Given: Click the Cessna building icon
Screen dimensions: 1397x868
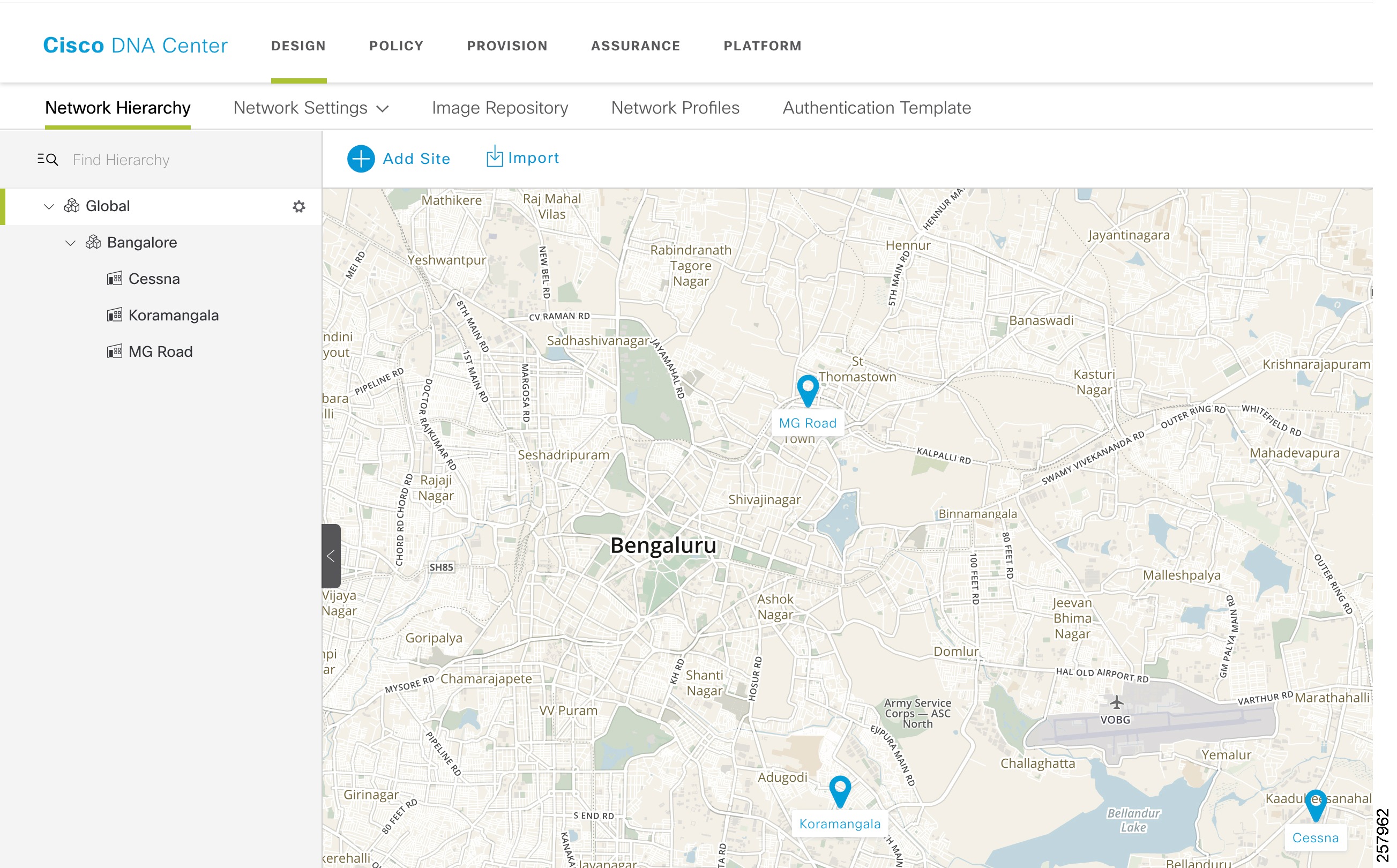Looking at the screenshot, I should 115,279.
